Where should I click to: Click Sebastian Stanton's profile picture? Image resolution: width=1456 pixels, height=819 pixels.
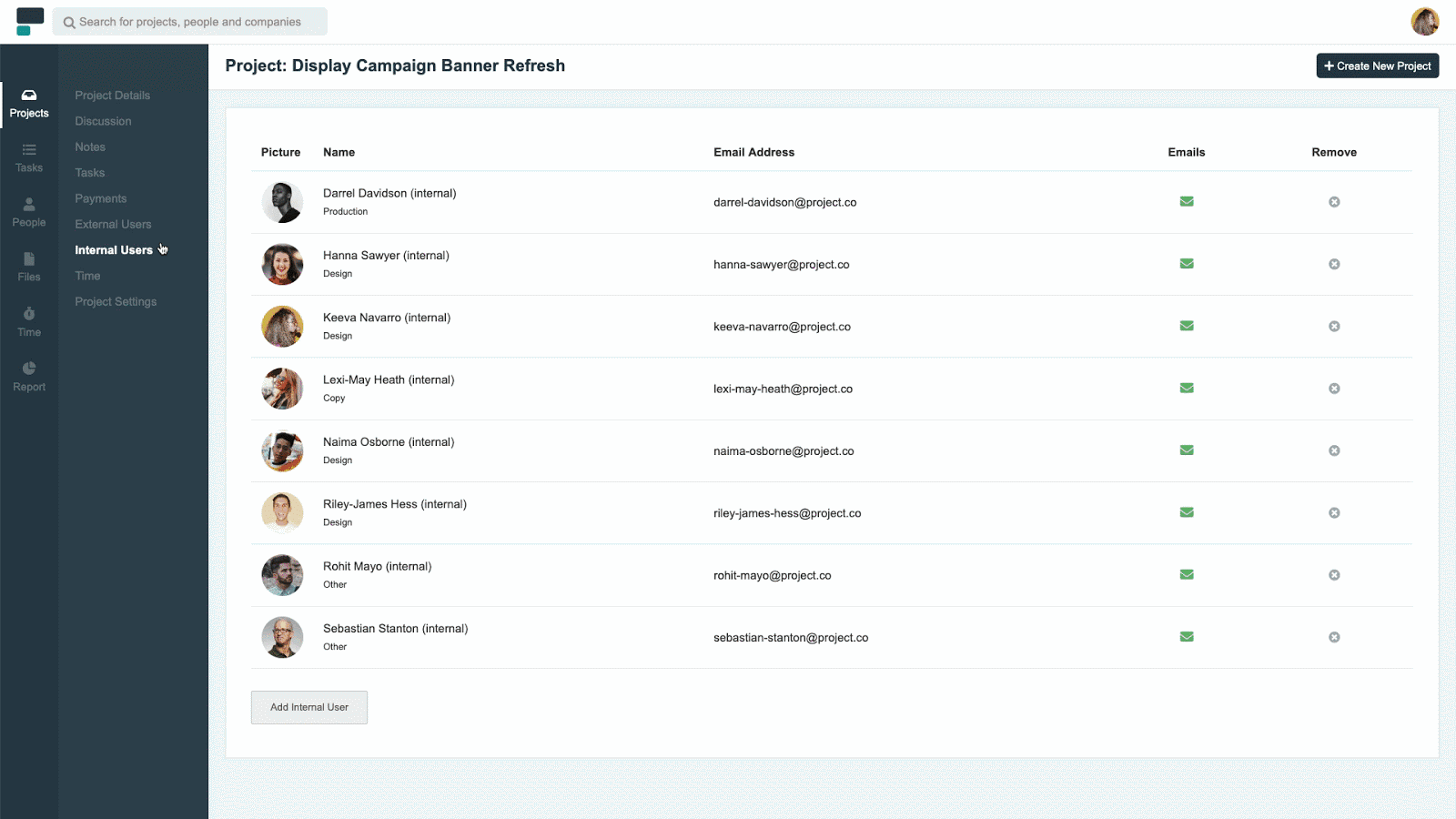282,637
